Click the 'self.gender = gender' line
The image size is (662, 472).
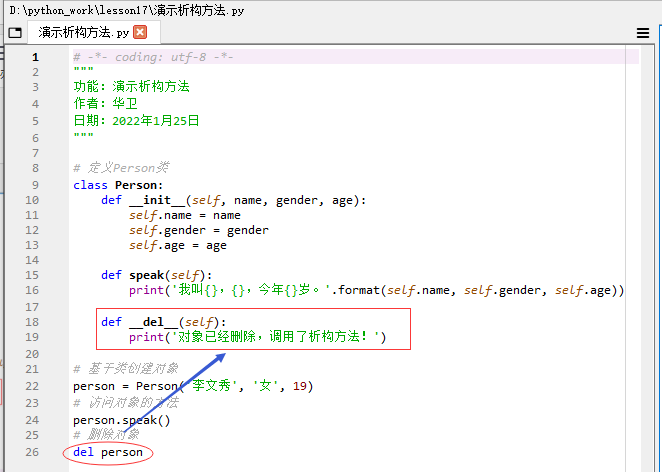pyautogui.click(x=199, y=231)
